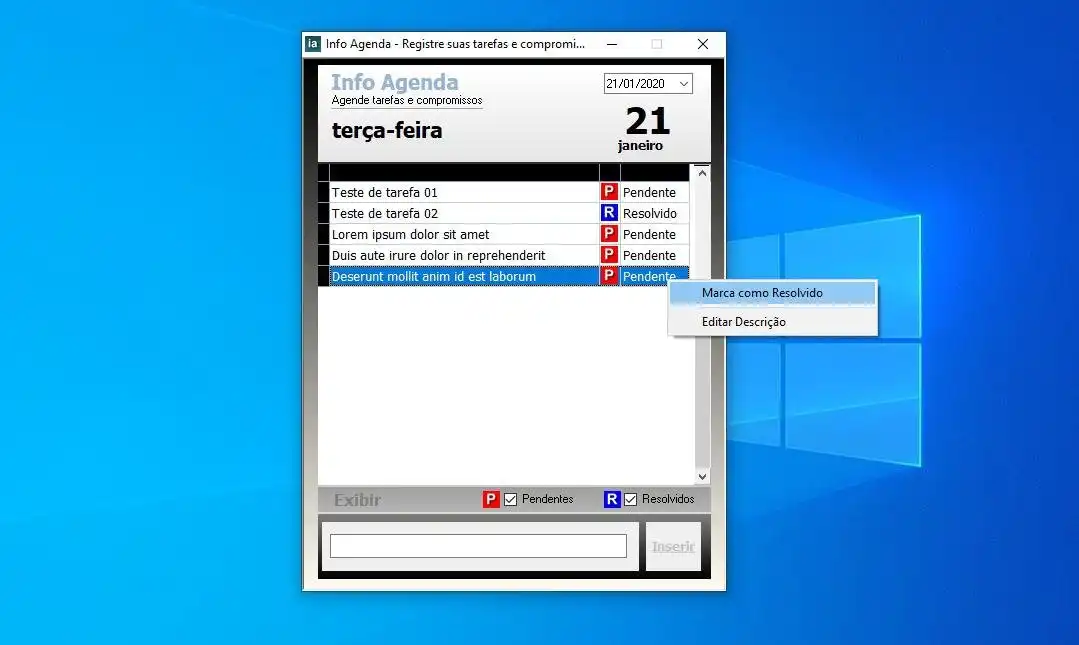1079x645 pixels.
Task: Toggle the Pendentes checkbox
Action: point(510,499)
